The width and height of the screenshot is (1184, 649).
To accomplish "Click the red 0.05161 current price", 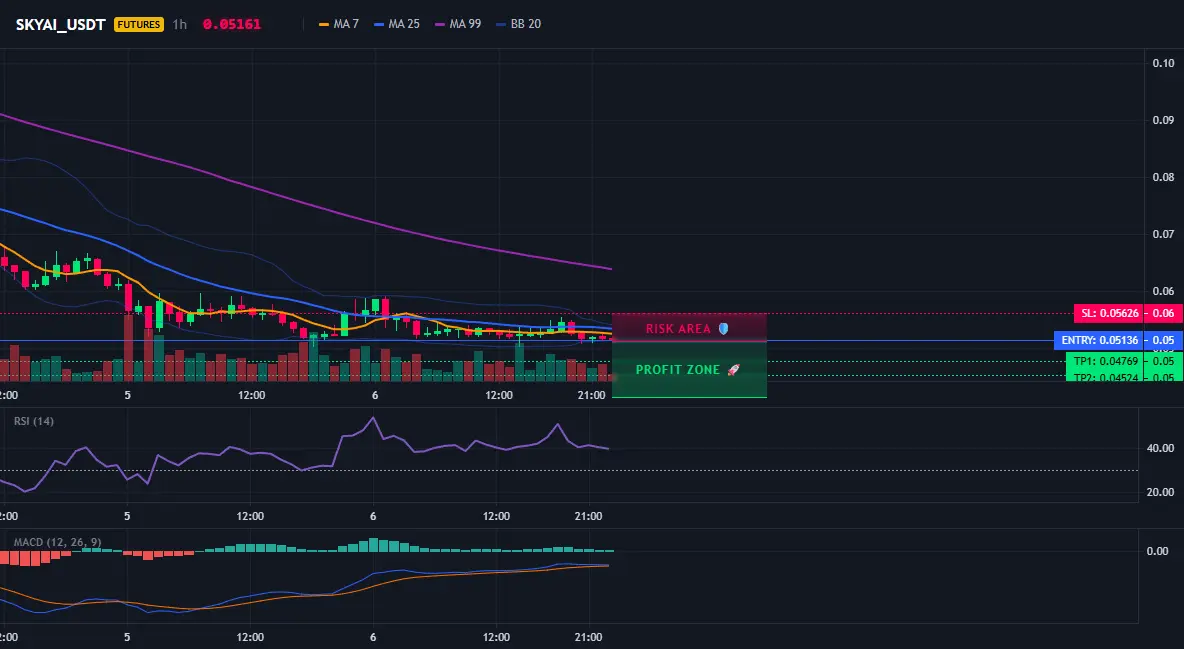I will [x=232, y=24].
